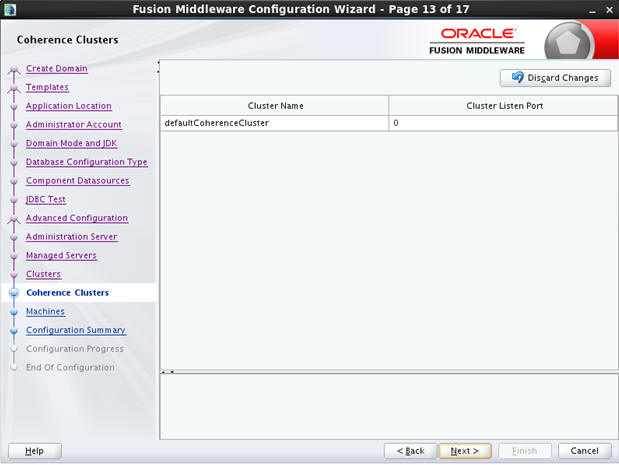Open Configuration Summary step
The height and width of the screenshot is (465, 619).
click(76, 330)
